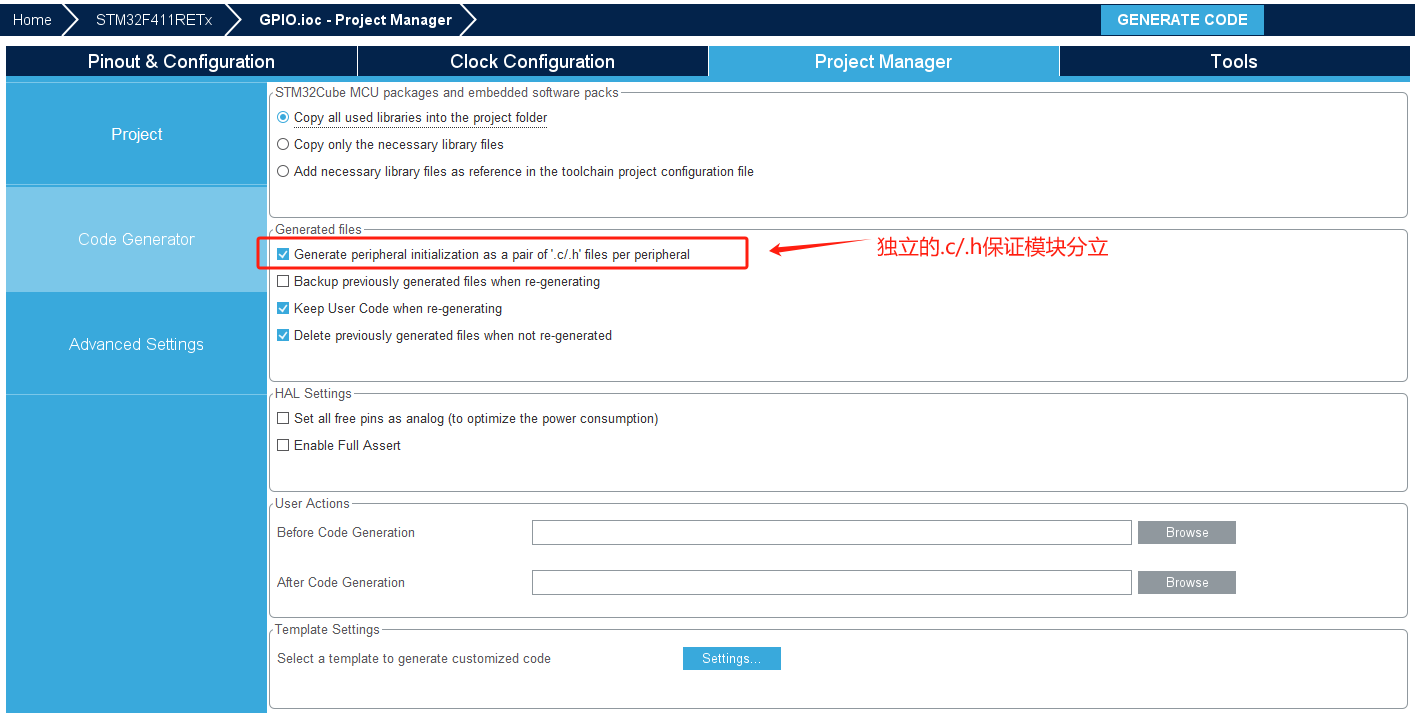Open the Tools tab
The width and height of the screenshot is (1415, 722).
click(1233, 61)
